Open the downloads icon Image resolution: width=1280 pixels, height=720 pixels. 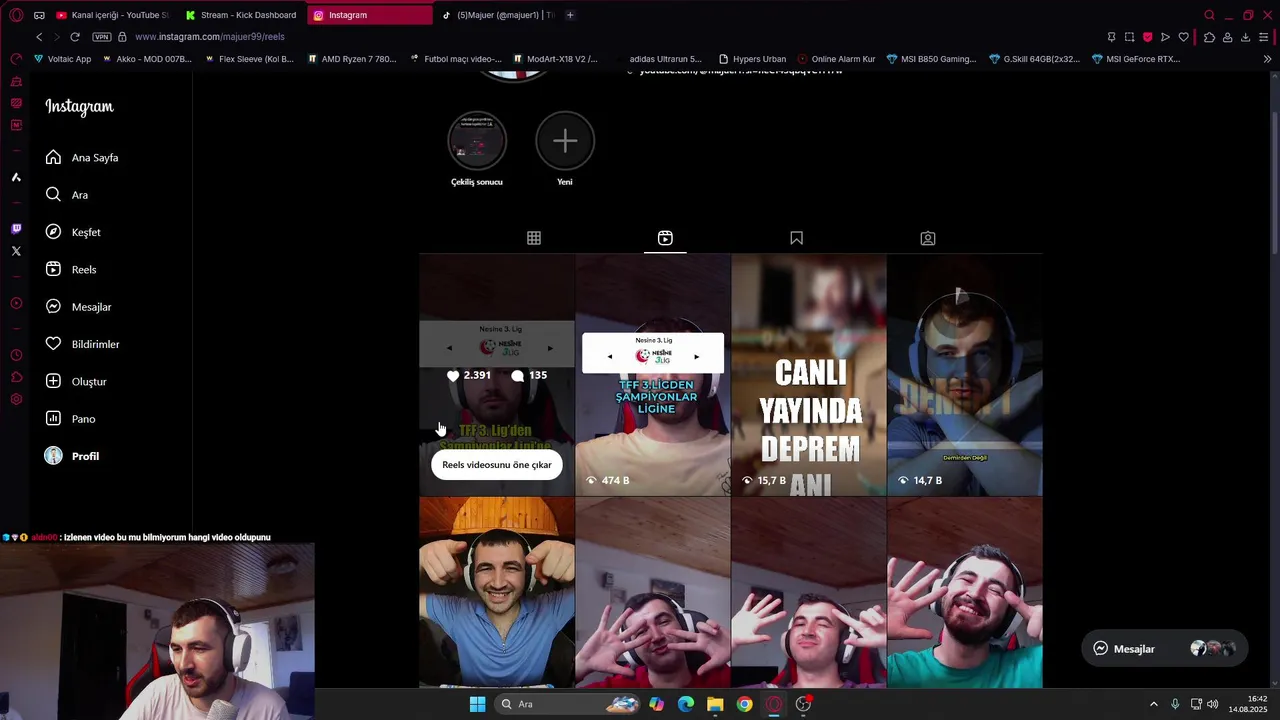[x=1245, y=37]
